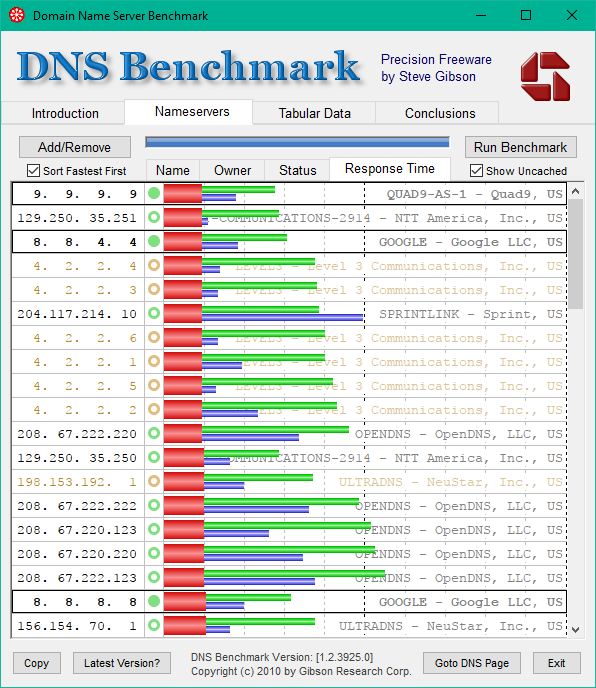596x688 pixels.
Task: Check for updates via Latest Version?
Action: point(122,663)
